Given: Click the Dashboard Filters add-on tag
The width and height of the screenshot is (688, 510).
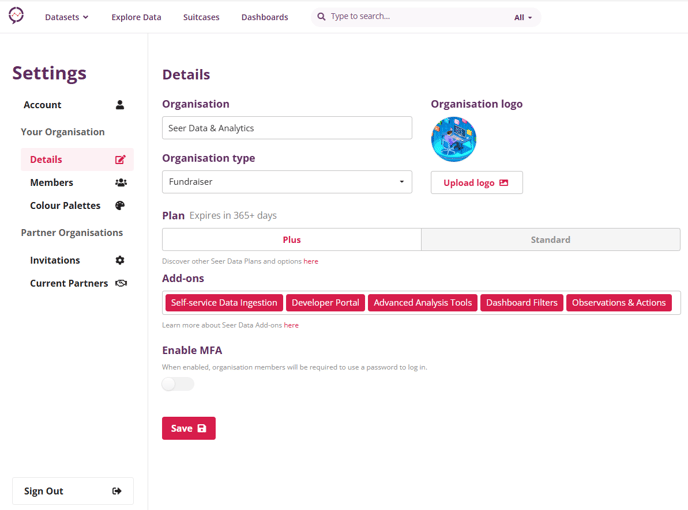Looking at the screenshot, I should click(522, 303).
